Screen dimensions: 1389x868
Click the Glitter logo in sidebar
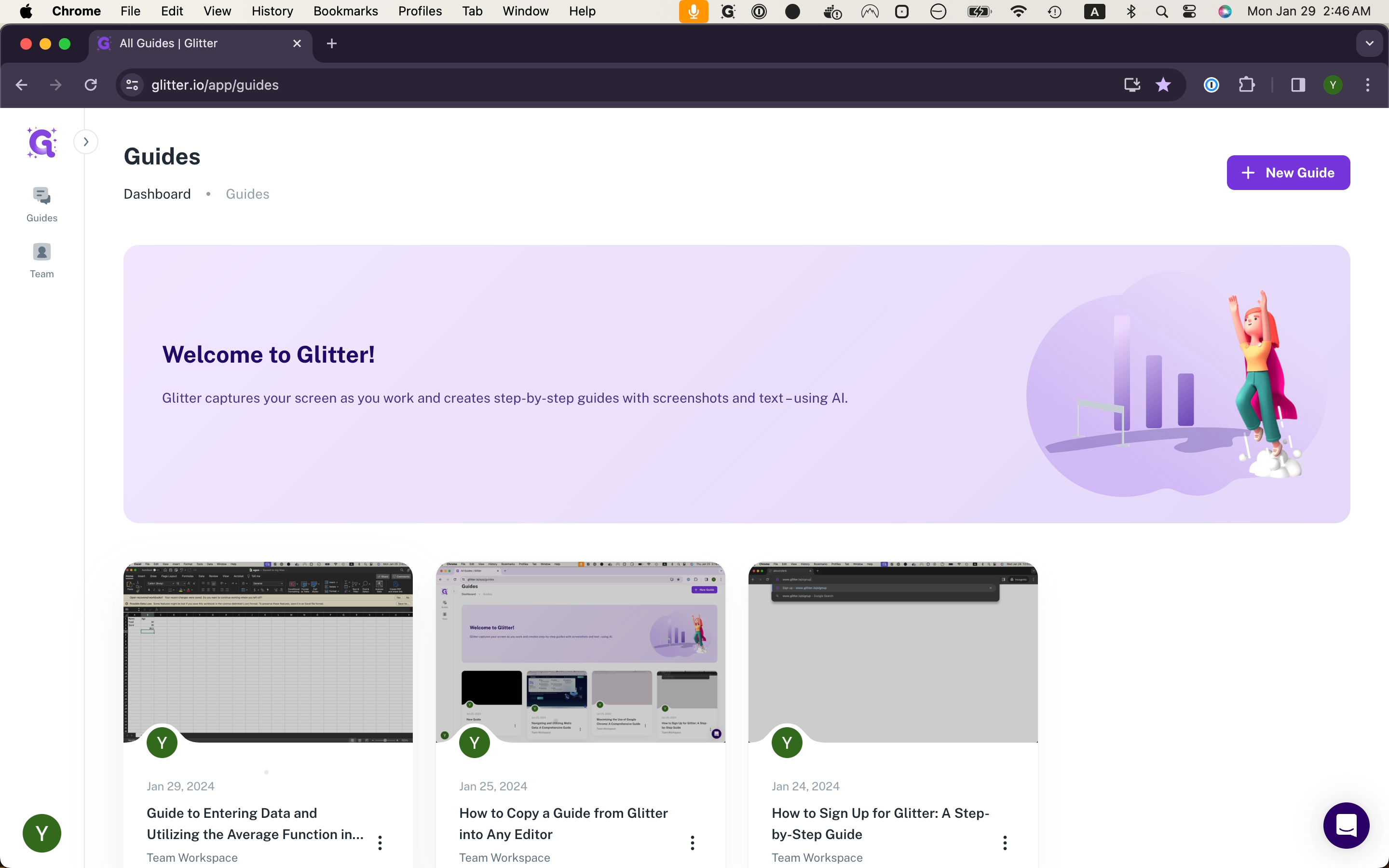[x=42, y=142]
